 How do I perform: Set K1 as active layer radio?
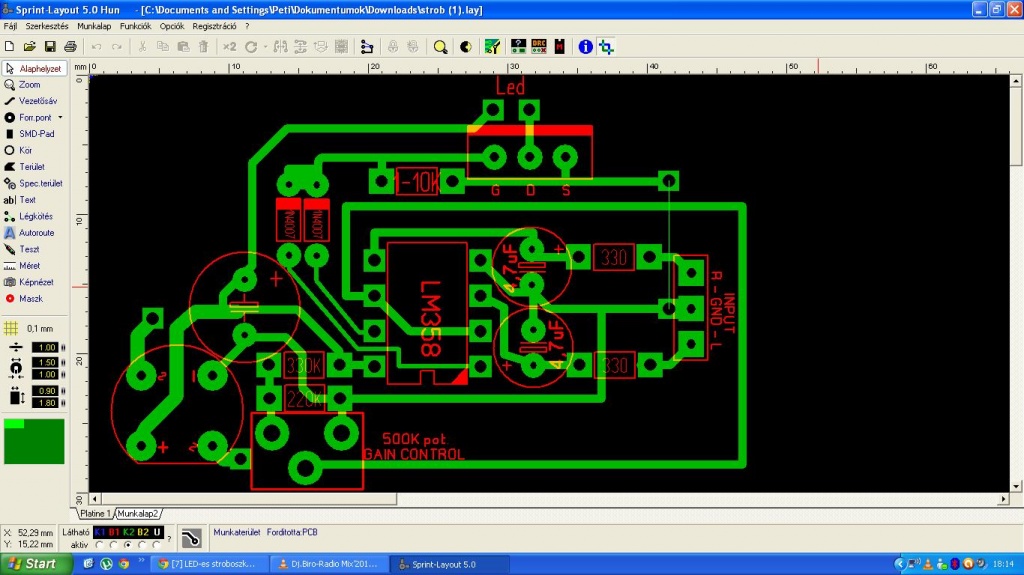tap(99, 545)
